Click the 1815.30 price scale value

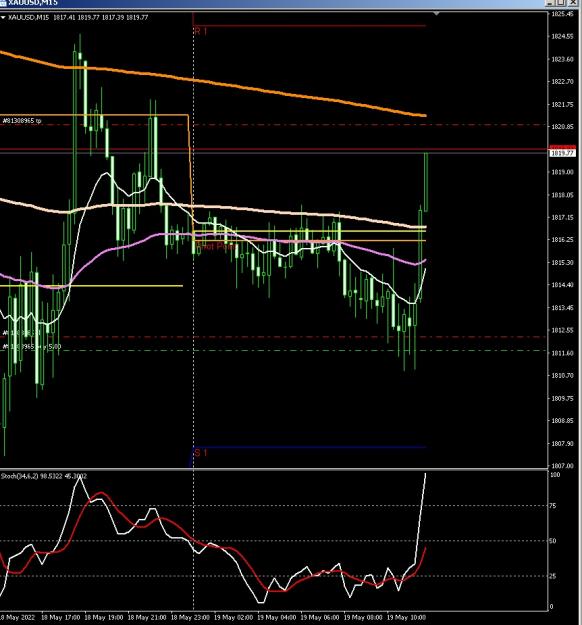tap(562, 262)
